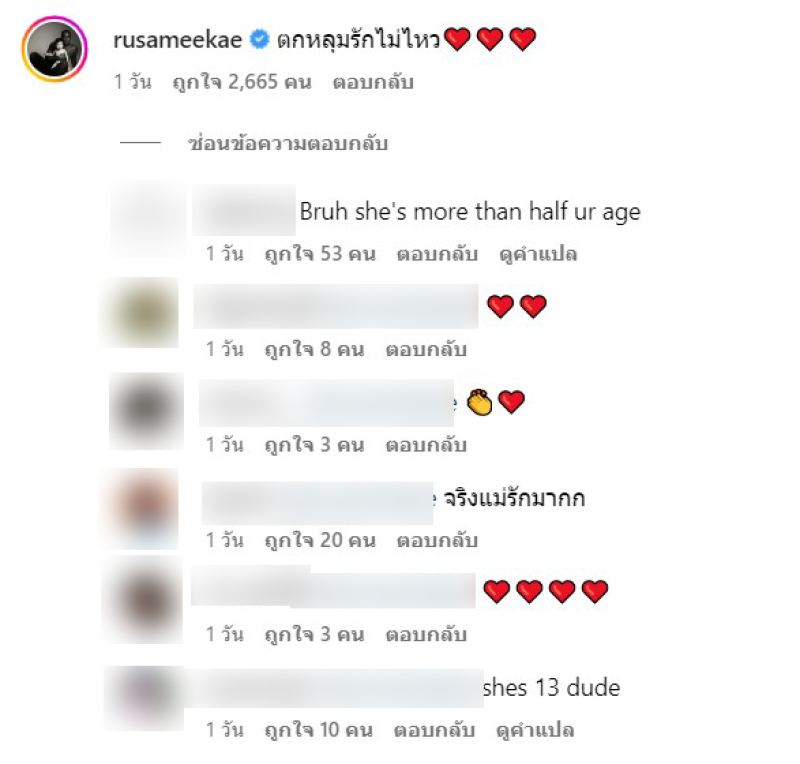Reply to rusameekae's main comment
Screen dimensions: 800x764
(372, 82)
